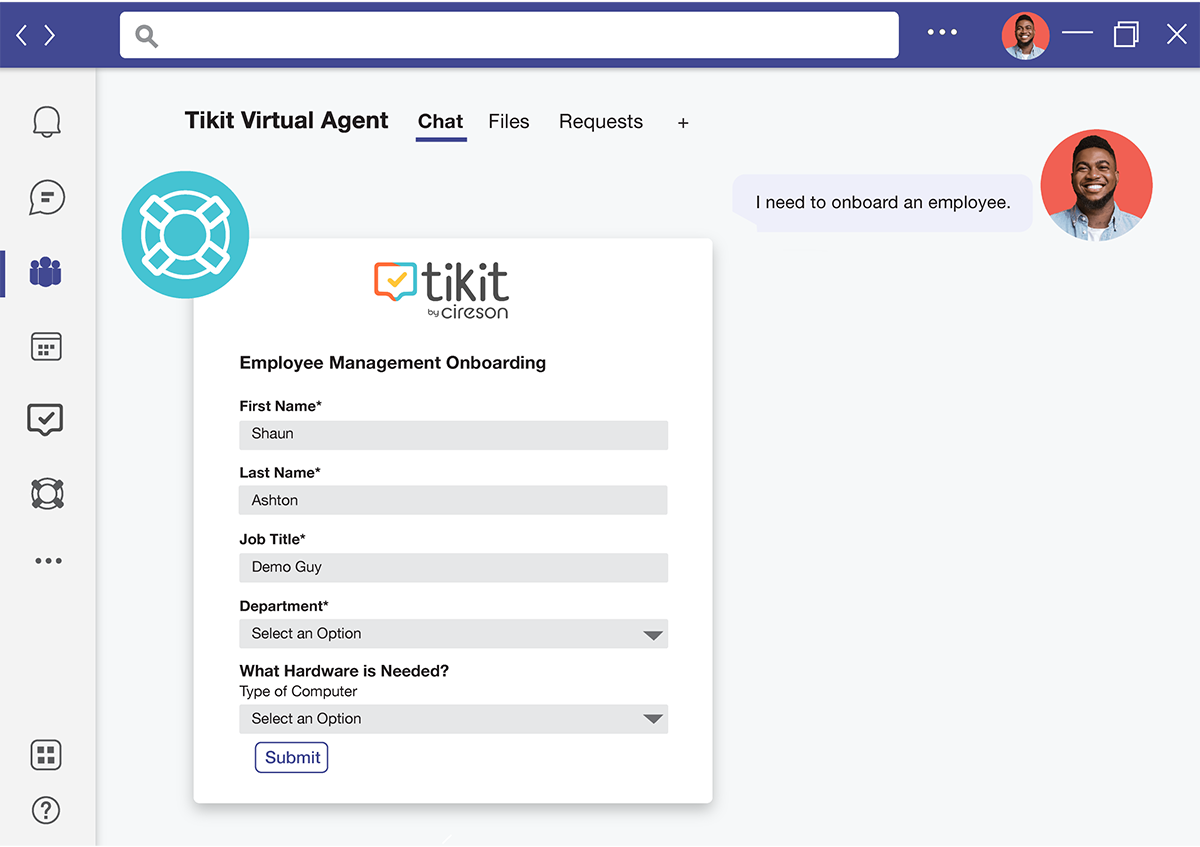Click the magnifier search icon
This screenshot has height=847, width=1200.
[x=147, y=36]
